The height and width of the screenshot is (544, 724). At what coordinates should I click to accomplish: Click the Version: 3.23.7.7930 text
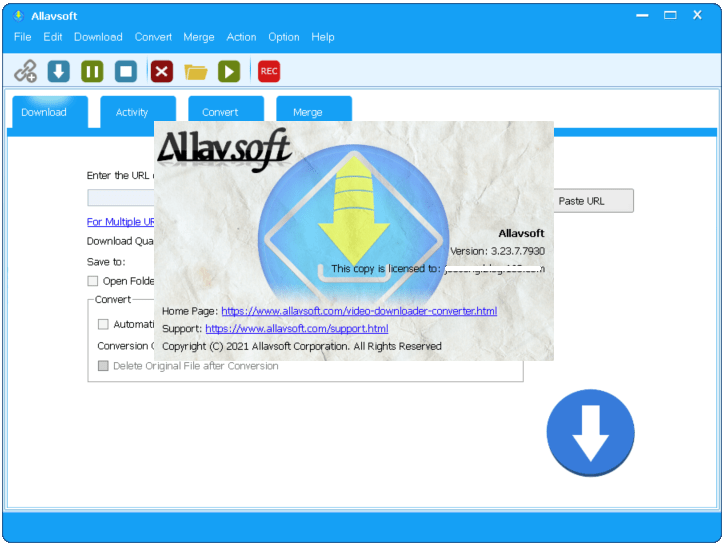pos(497,251)
